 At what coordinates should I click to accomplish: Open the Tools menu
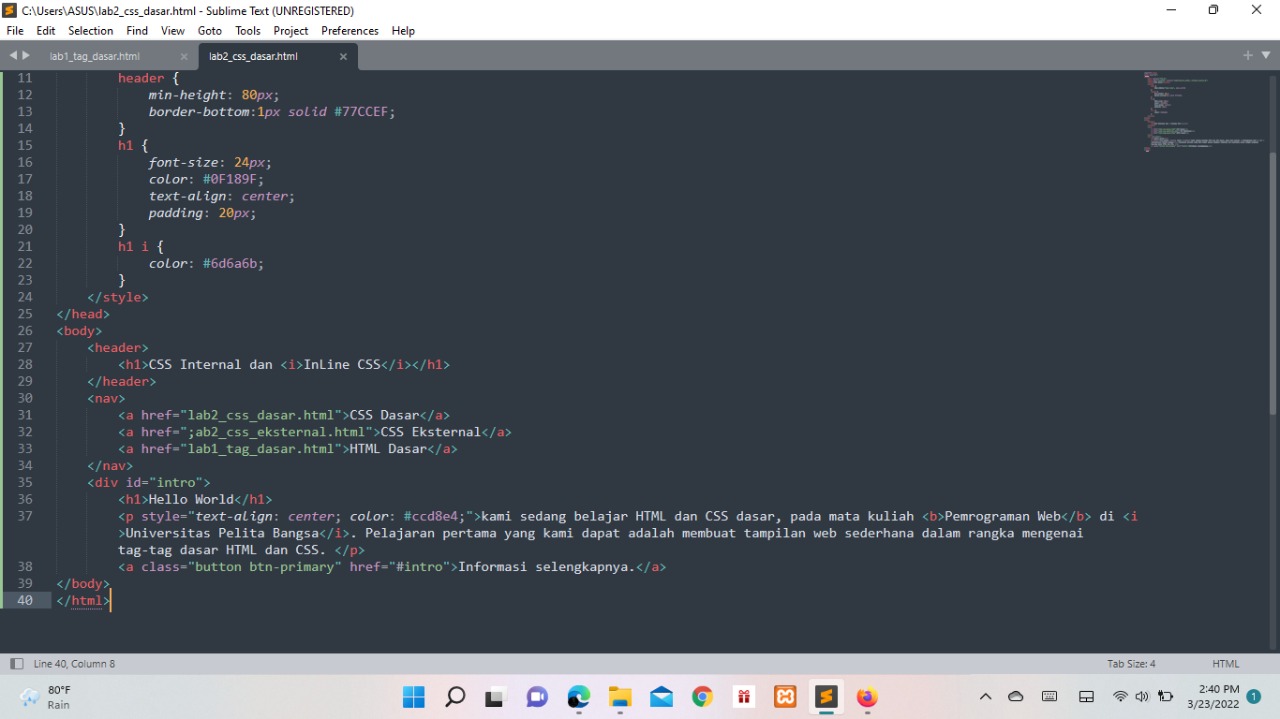point(248,31)
